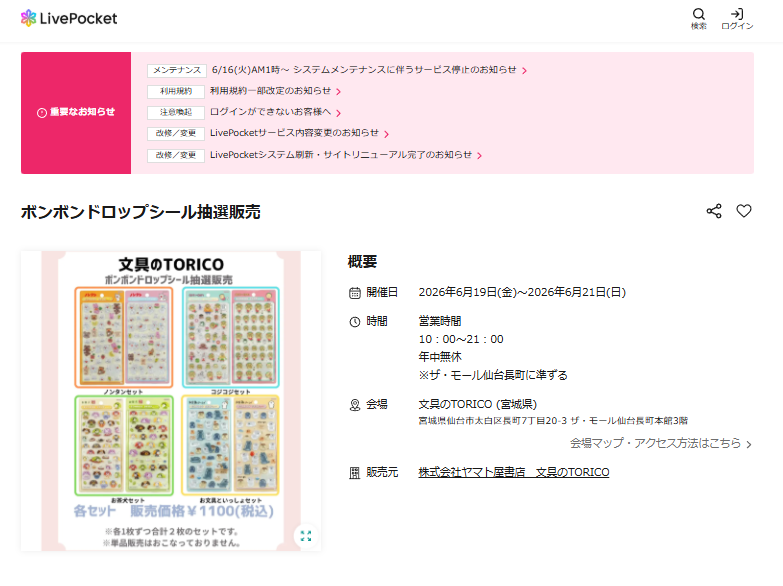Click the 改修/変更 tag beside サービス内容変更

pos(176,133)
